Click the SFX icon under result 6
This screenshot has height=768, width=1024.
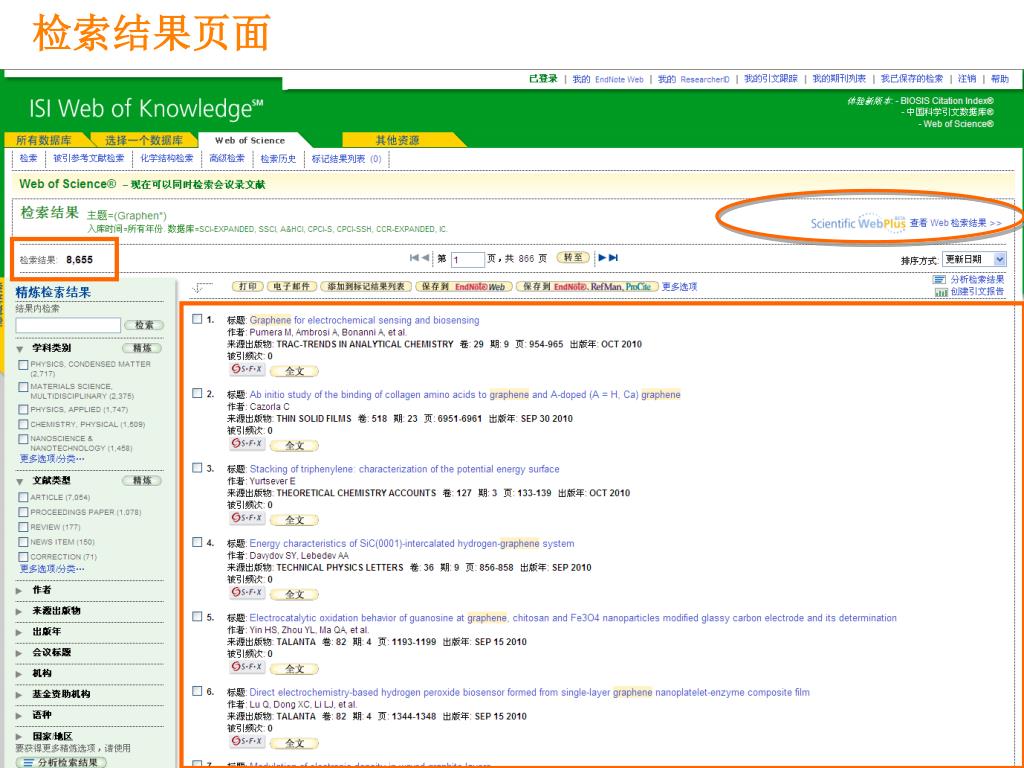click(x=247, y=741)
